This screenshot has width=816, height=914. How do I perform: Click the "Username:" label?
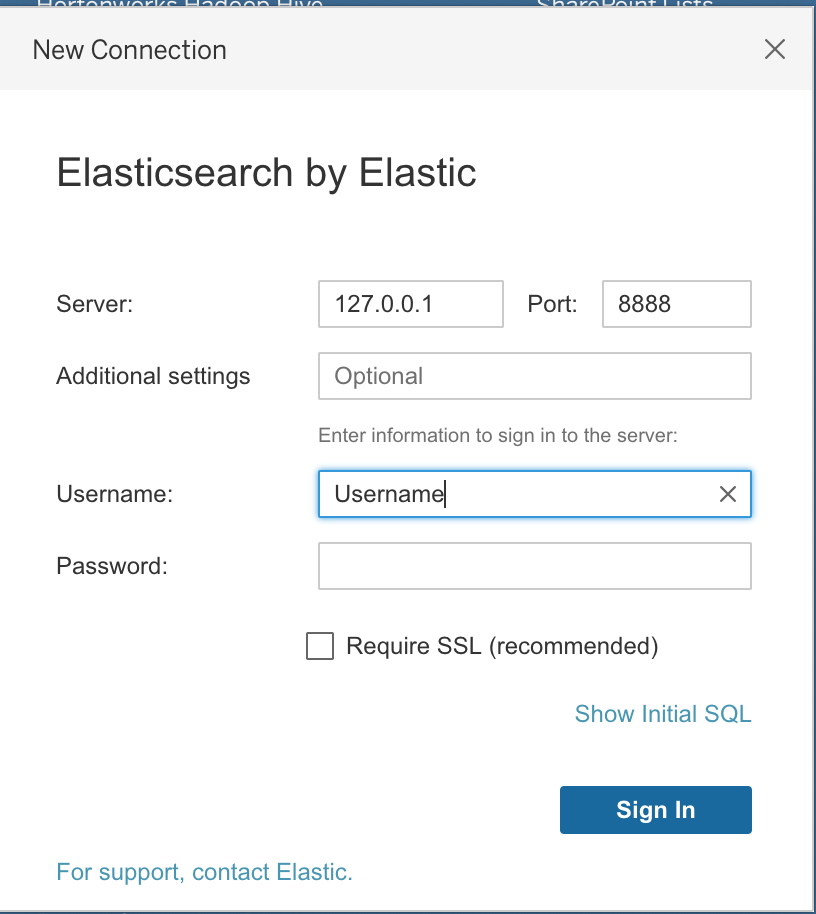pyautogui.click(x=115, y=494)
